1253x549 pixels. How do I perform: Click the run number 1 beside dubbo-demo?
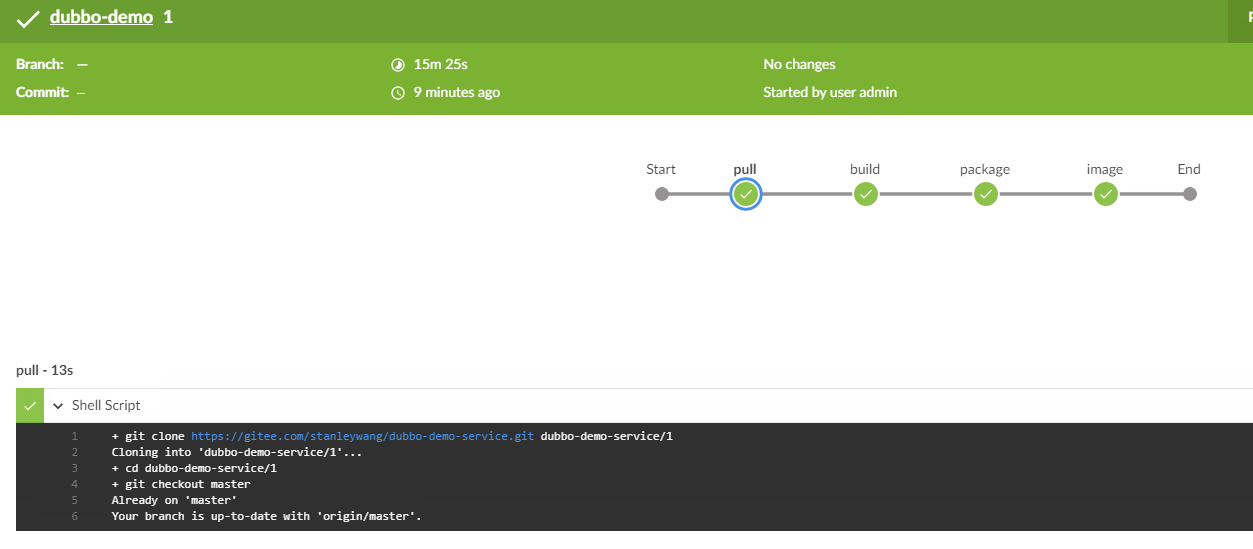(x=168, y=18)
